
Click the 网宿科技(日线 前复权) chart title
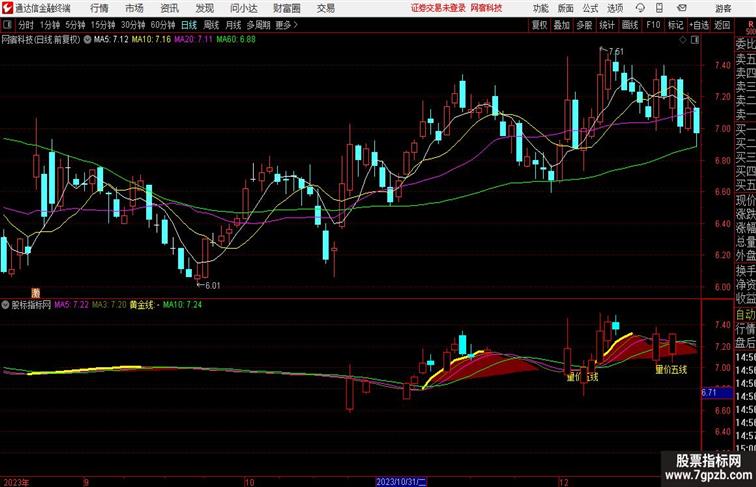click(41, 40)
